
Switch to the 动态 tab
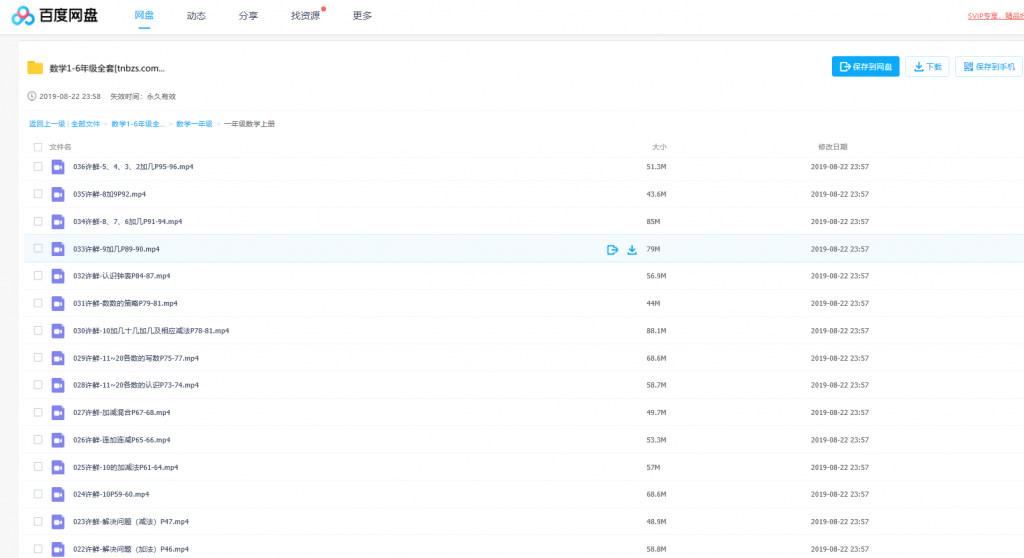(x=196, y=16)
